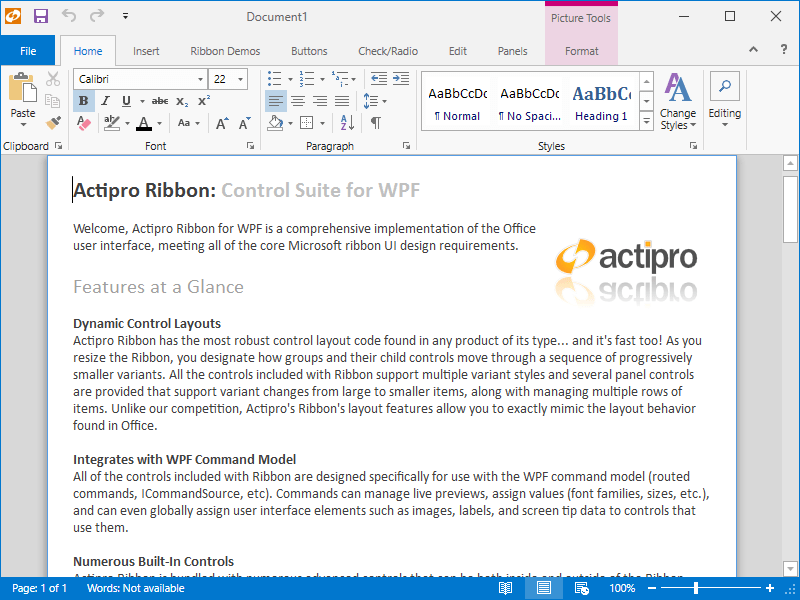Viewport: 800px width, 600px height.
Task: Open font color dropdown arrow
Action: (159, 123)
